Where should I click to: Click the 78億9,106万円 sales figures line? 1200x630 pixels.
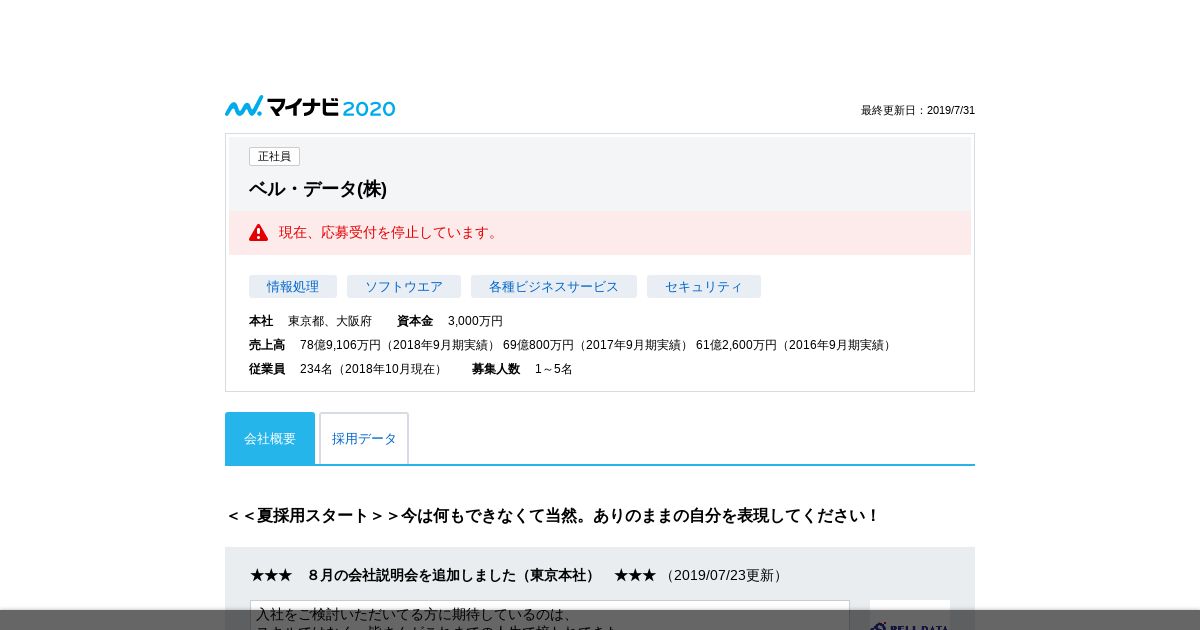tap(597, 345)
